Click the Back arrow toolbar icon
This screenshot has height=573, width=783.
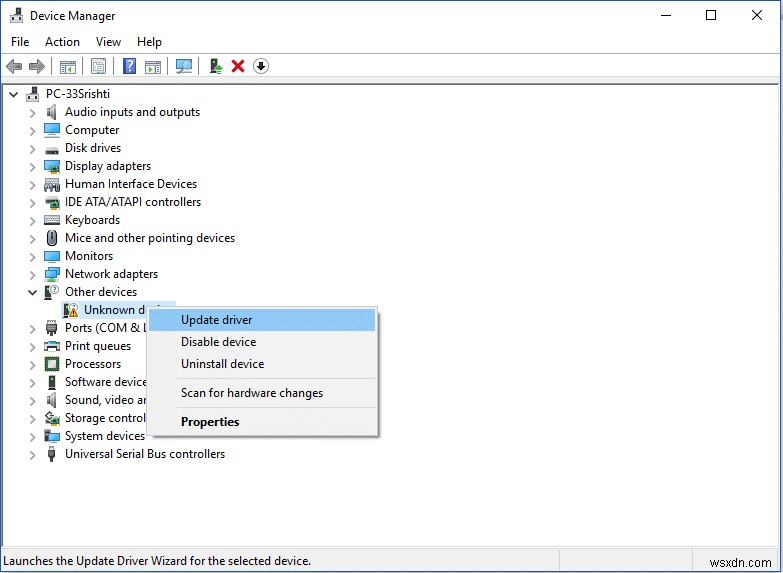click(x=14, y=66)
